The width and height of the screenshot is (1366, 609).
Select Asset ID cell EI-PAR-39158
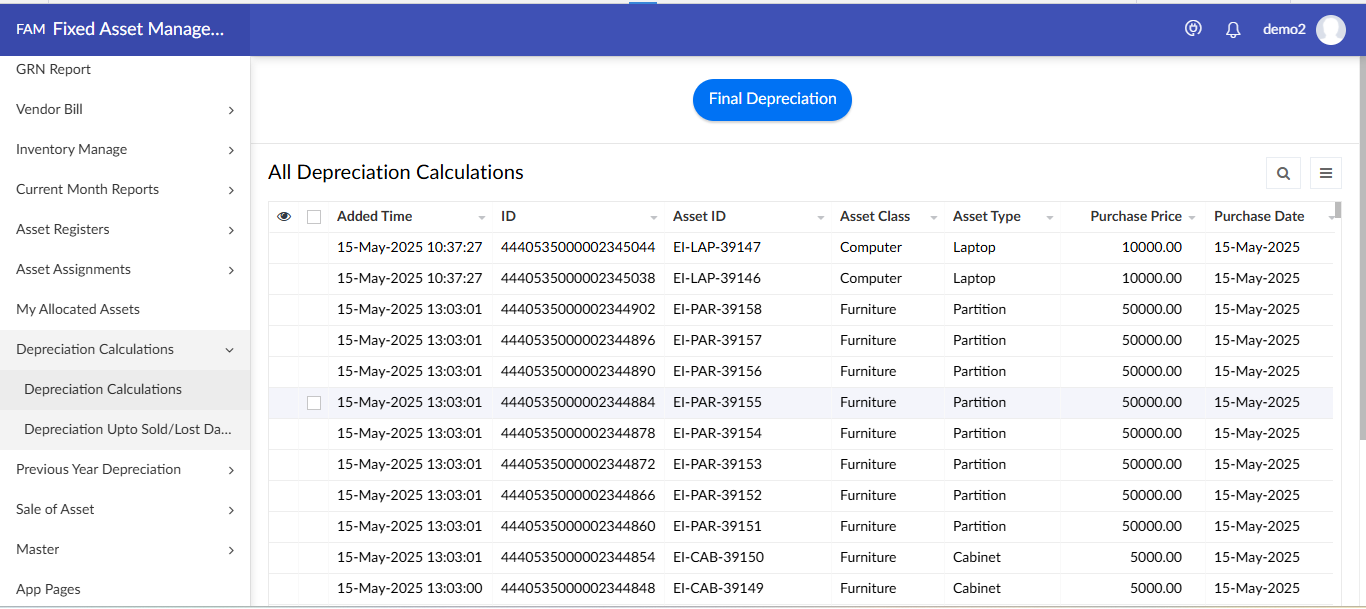click(x=717, y=309)
